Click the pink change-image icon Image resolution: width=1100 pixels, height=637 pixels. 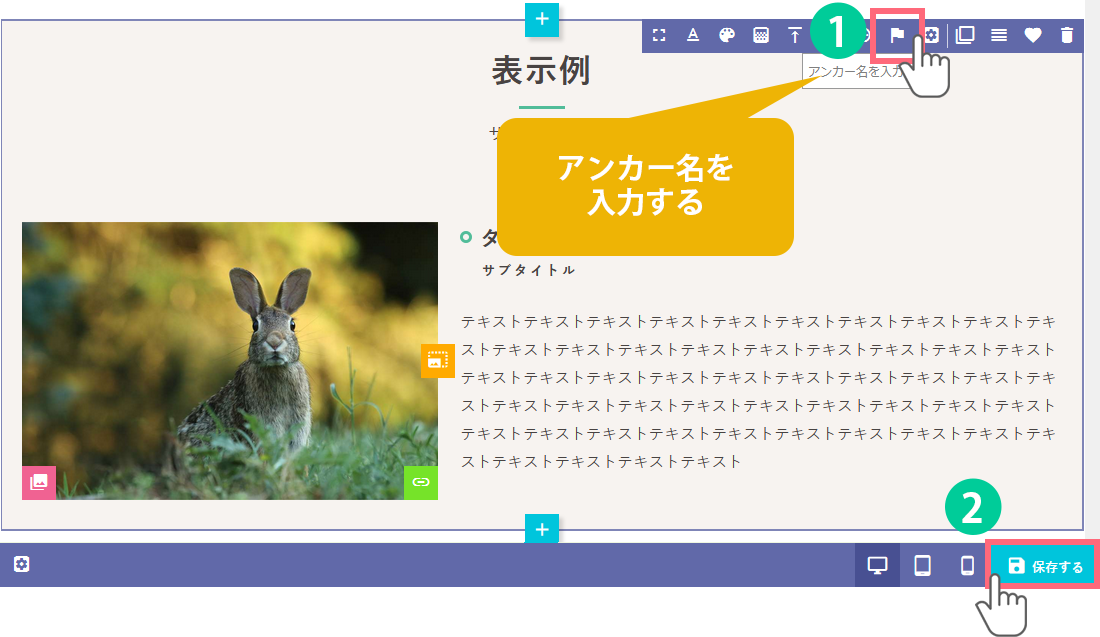(39, 482)
